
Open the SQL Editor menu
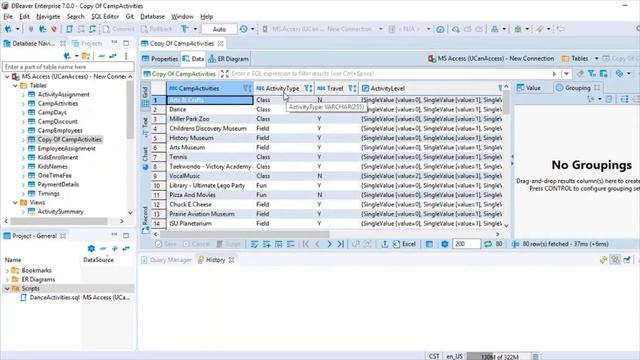(x=104, y=17)
